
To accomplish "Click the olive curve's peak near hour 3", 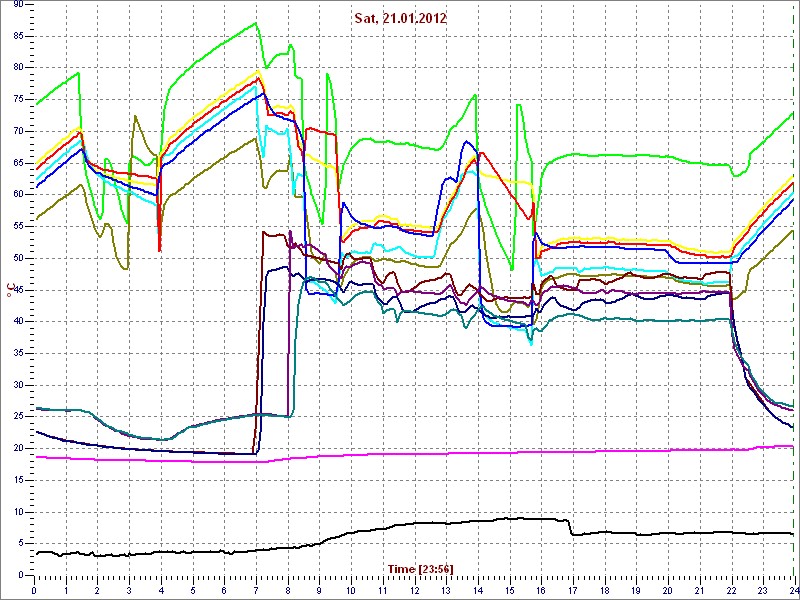I will pos(135,117).
